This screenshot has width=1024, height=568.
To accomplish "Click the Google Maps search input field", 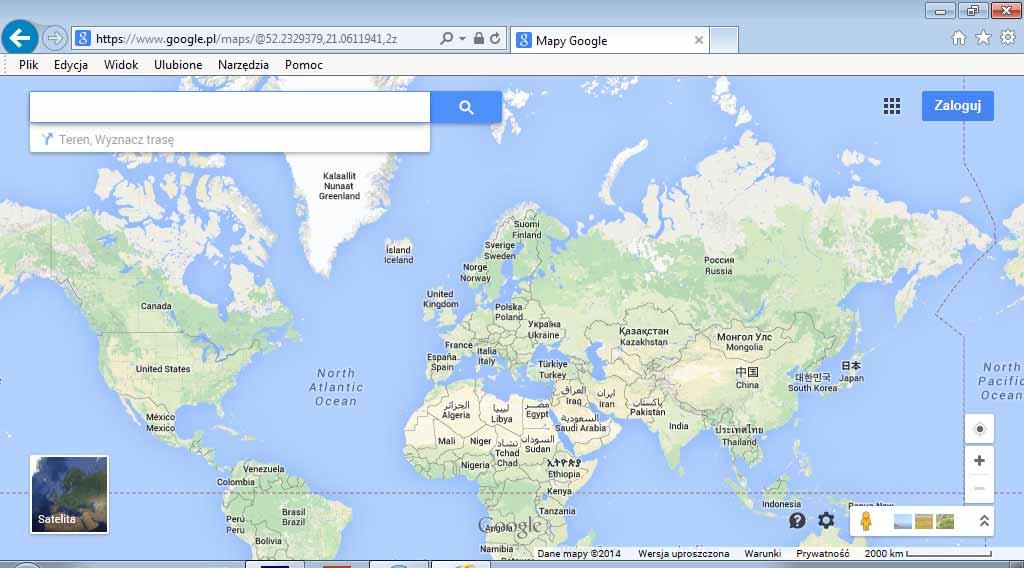I will (x=230, y=106).
